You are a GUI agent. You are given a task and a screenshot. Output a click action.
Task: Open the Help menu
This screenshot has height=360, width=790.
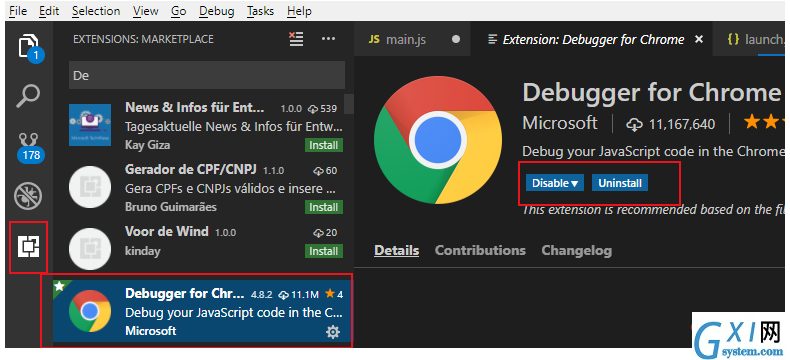pos(299,11)
